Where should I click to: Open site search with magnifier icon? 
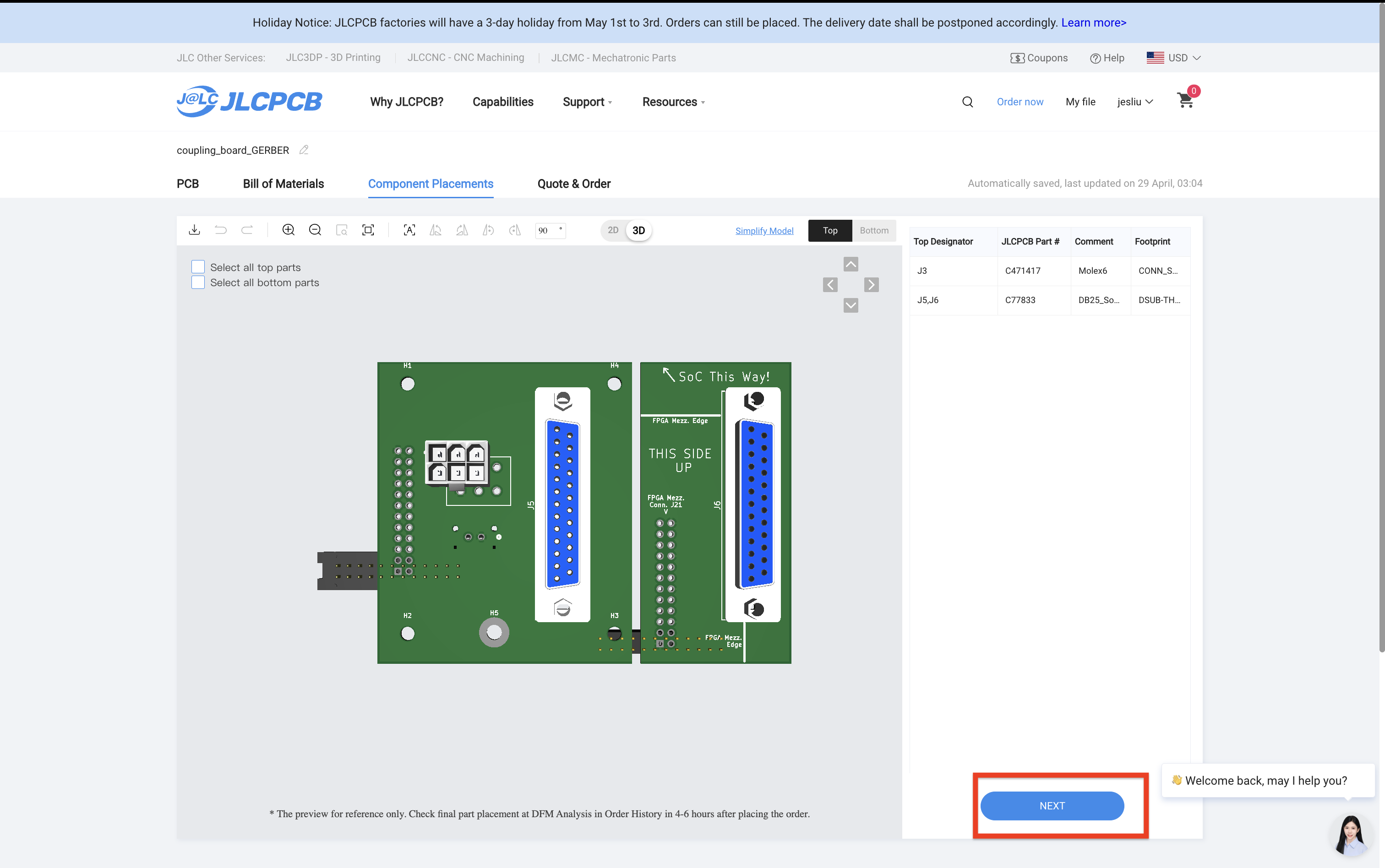point(968,102)
